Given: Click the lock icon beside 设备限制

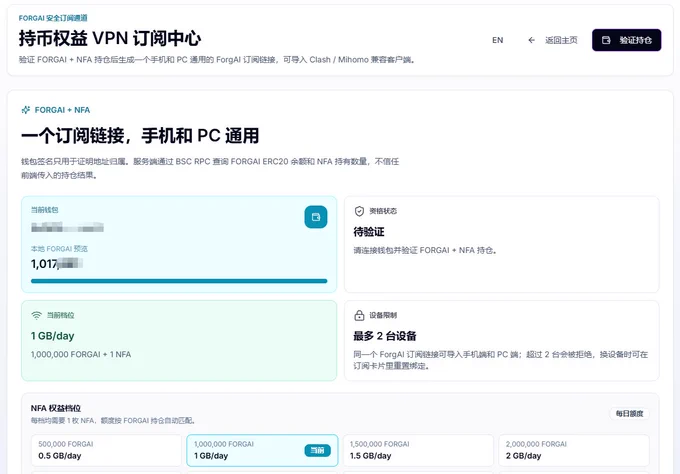Looking at the screenshot, I should (x=359, y=315).
